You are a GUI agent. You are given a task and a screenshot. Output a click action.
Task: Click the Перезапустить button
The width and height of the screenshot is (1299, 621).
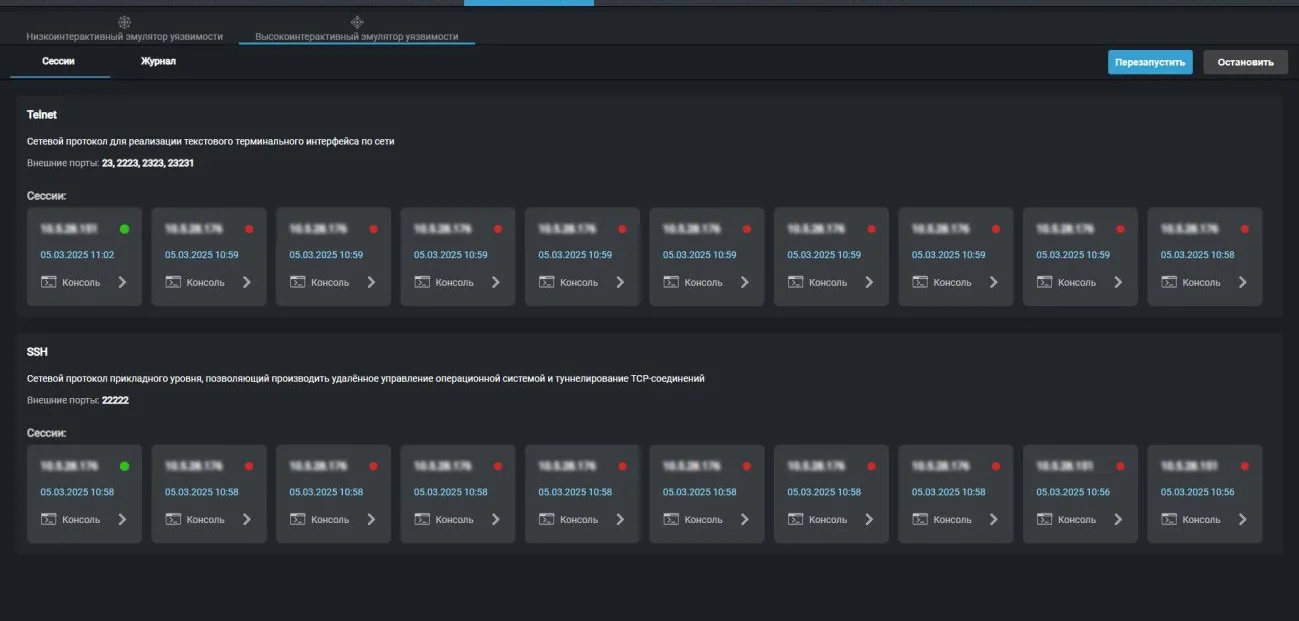1150,62
